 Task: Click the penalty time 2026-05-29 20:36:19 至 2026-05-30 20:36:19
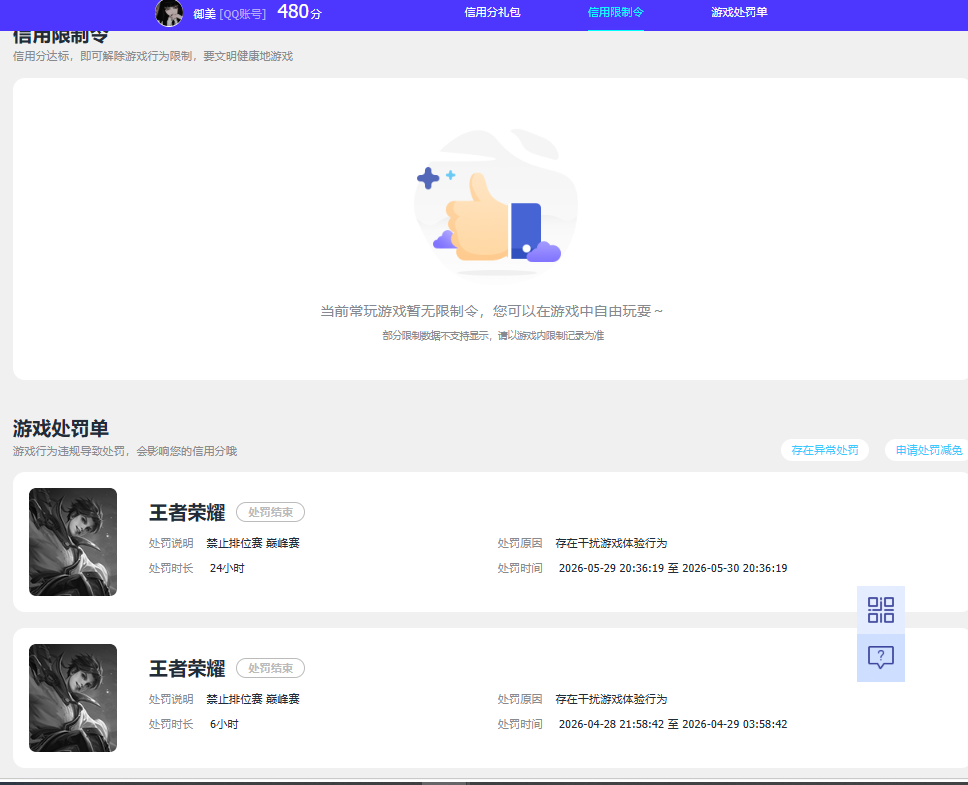[673, 568]
